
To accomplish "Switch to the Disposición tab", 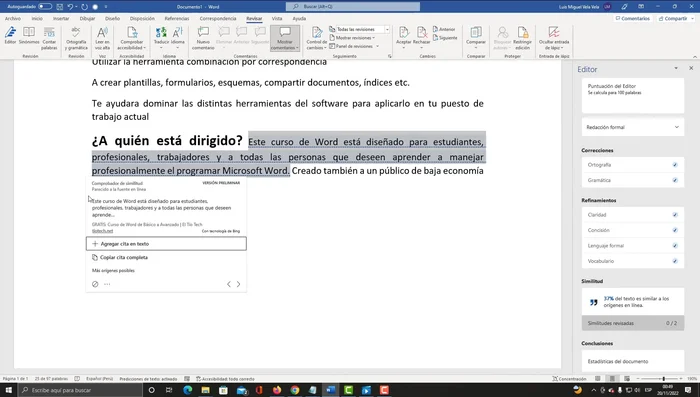I will point(142,19).
